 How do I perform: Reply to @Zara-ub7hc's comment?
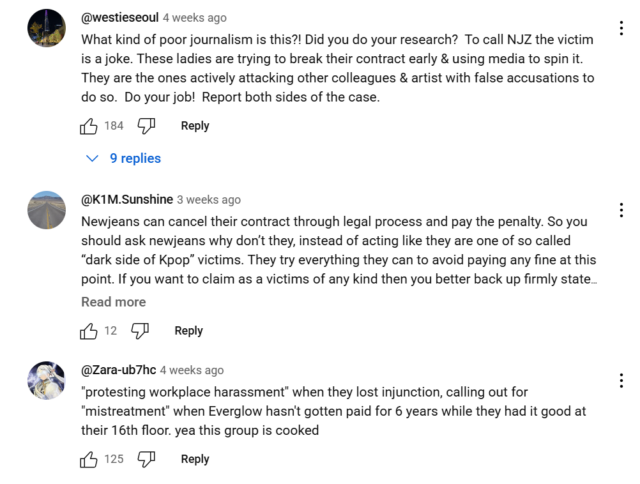pyautogui.click(x=195, y=459)
